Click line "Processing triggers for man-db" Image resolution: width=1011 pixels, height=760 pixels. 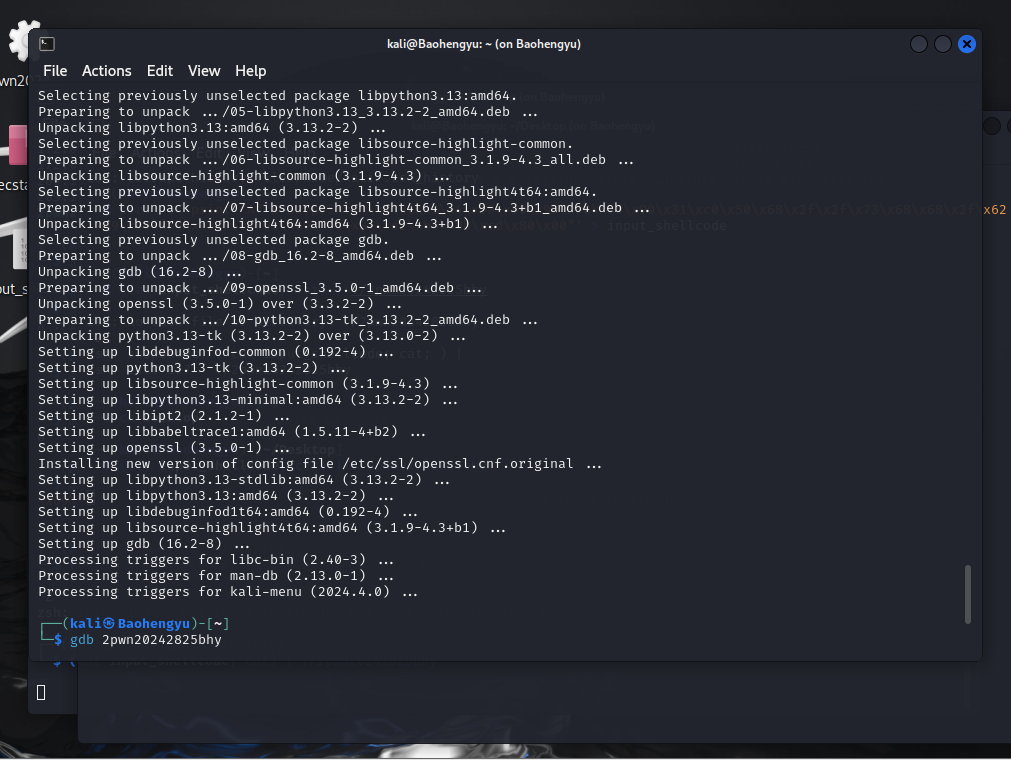[x=216, y=576]
